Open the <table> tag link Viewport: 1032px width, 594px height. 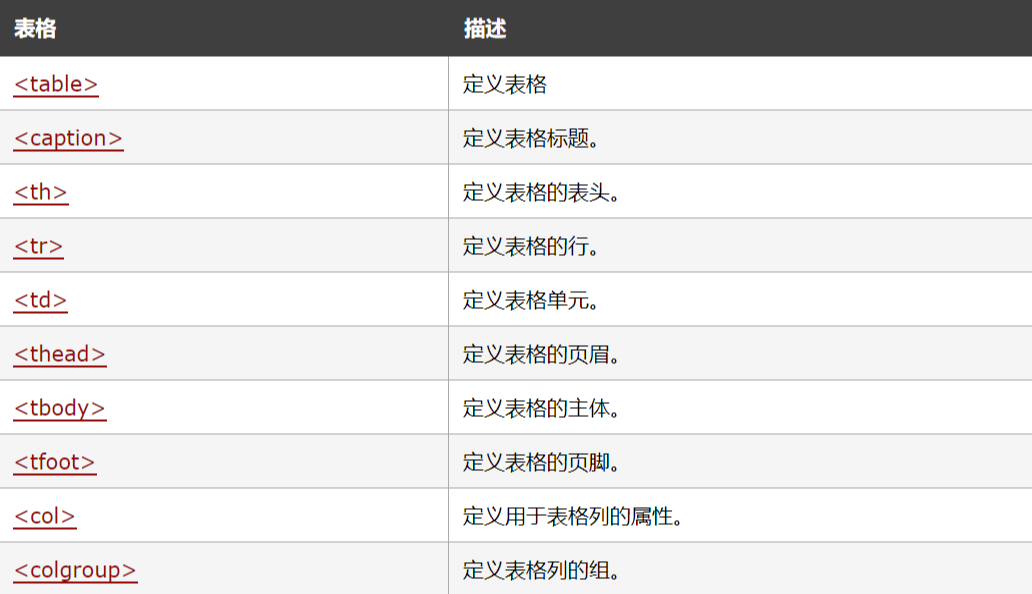(x=56, y=84)
